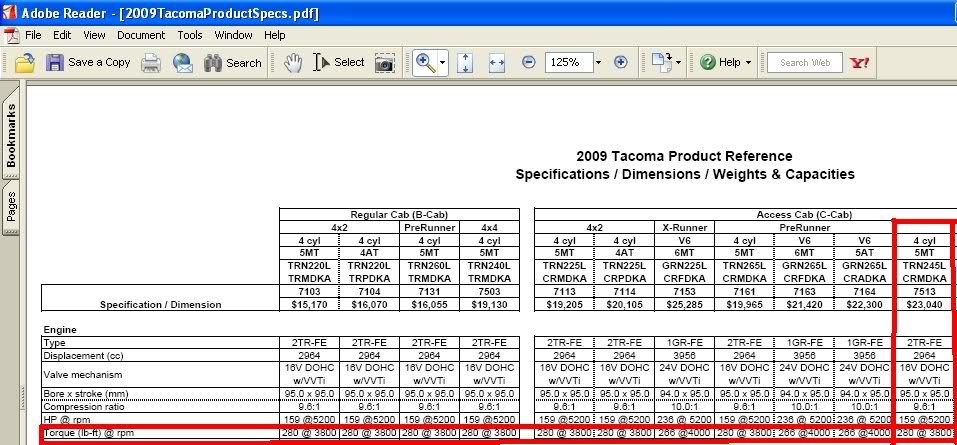
Task: Open a file with the folder icon
Action: coord(25,62)
